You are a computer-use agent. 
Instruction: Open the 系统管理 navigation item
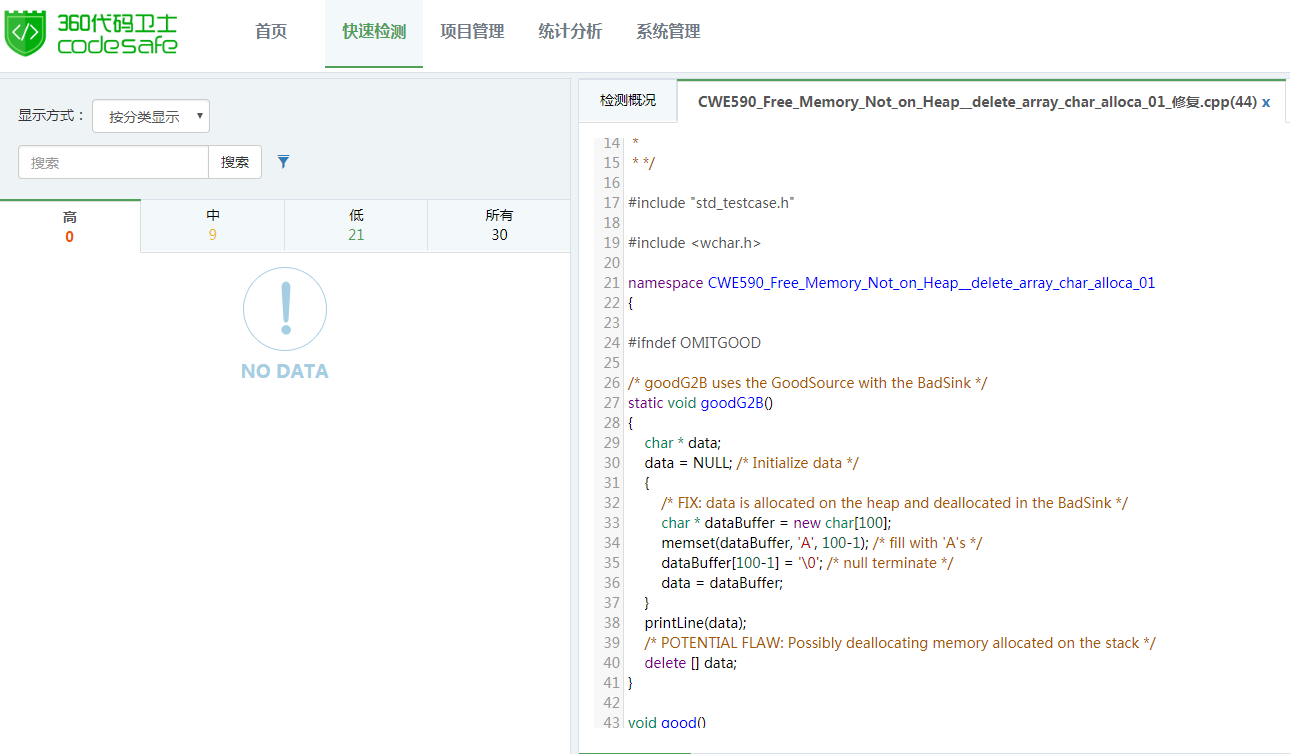[x=668, y=32]
